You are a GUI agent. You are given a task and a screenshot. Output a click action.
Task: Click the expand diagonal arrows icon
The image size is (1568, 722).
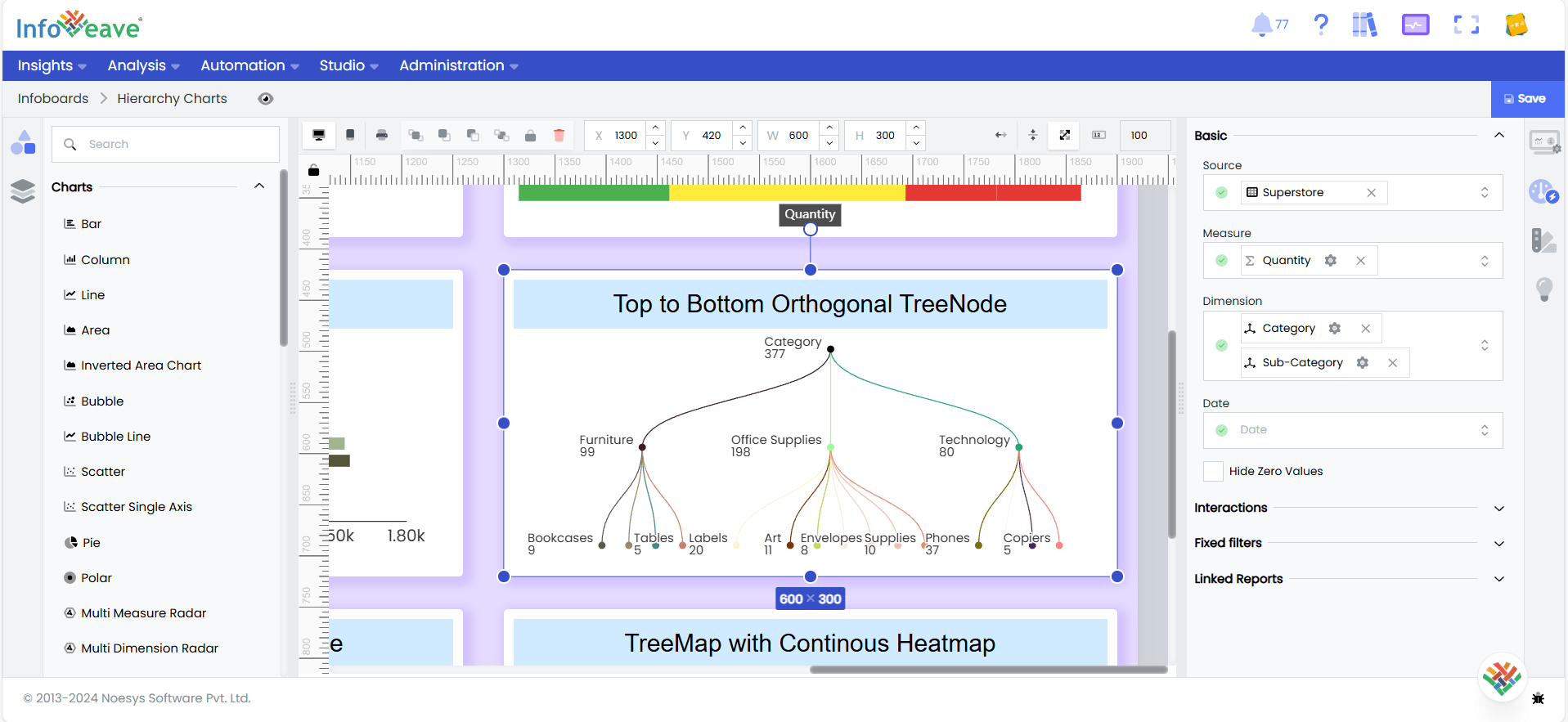(x=1065, y=135)
